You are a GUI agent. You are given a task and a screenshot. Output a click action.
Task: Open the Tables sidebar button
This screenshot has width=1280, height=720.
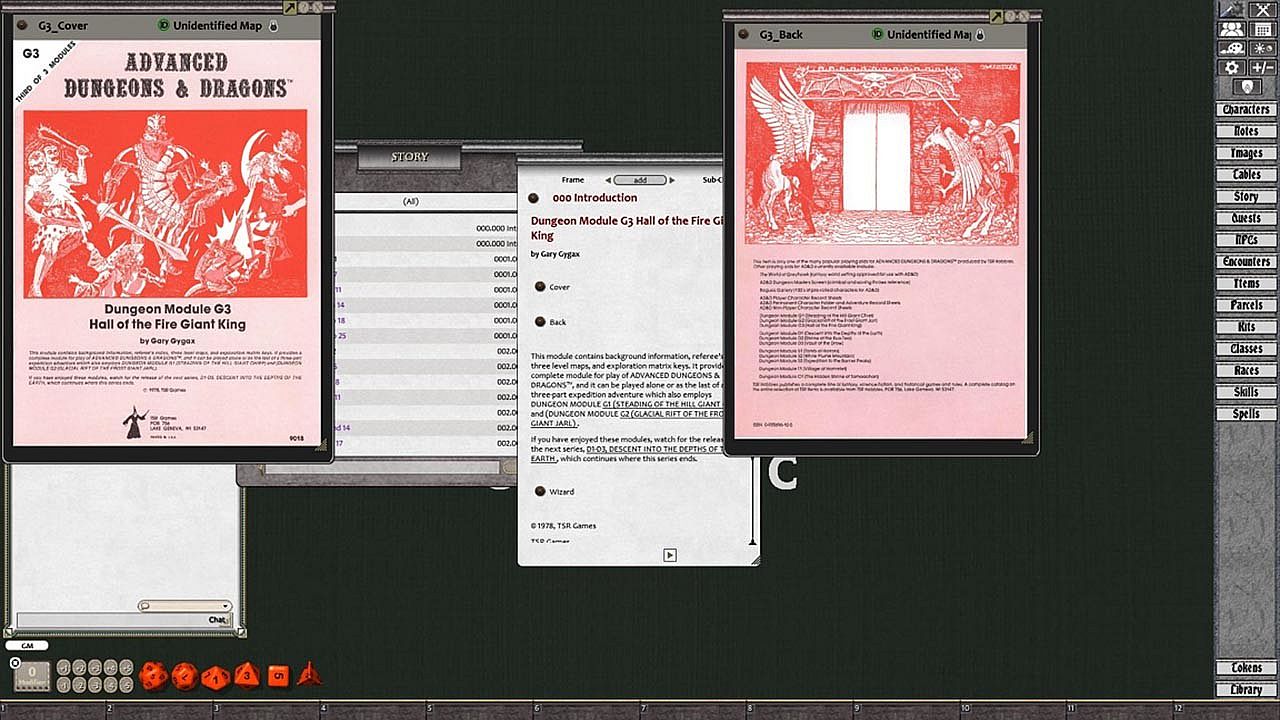(x=1245, y=175)
